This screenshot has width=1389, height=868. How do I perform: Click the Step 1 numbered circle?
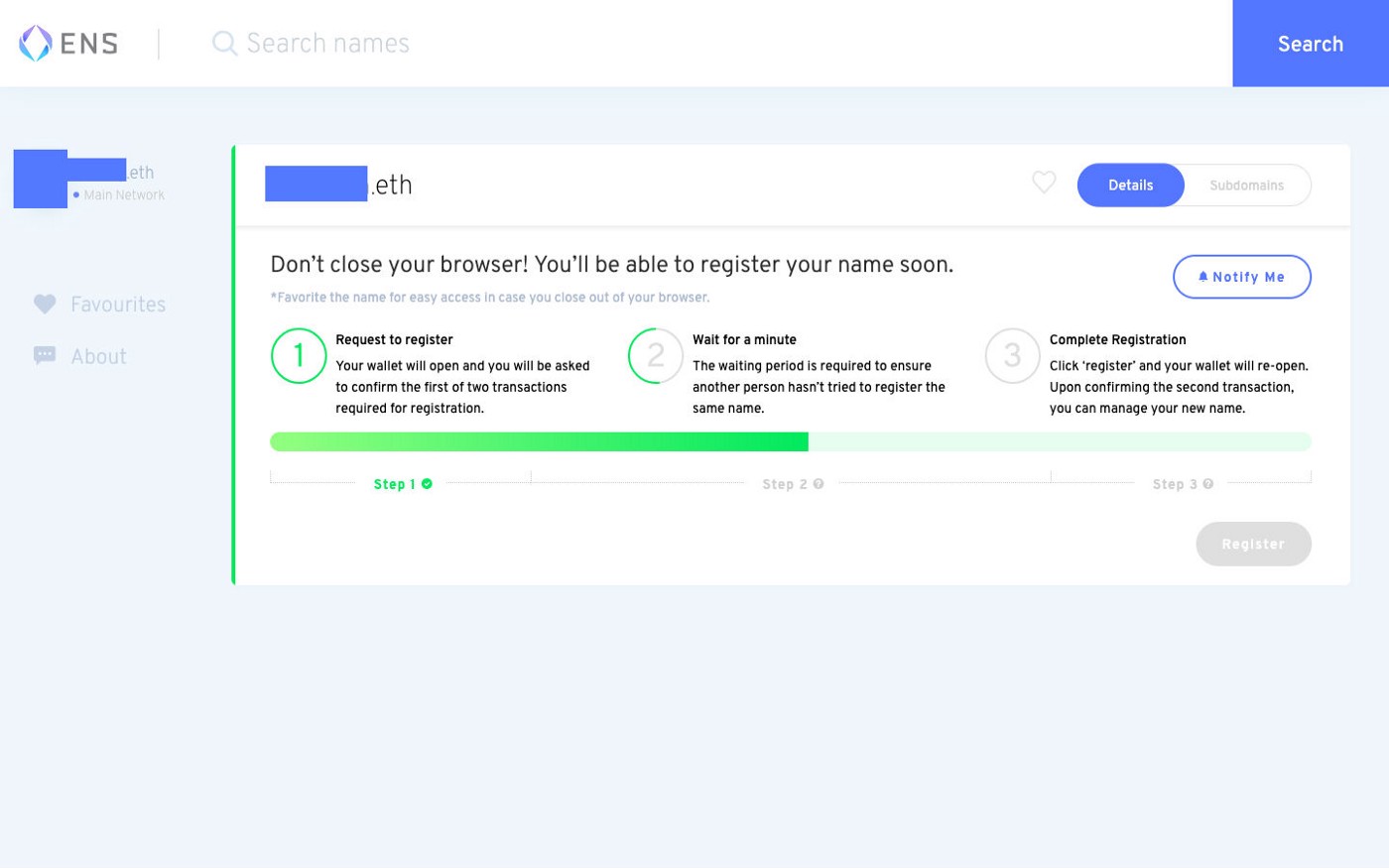pyautogui.click(x=299, y=356)
